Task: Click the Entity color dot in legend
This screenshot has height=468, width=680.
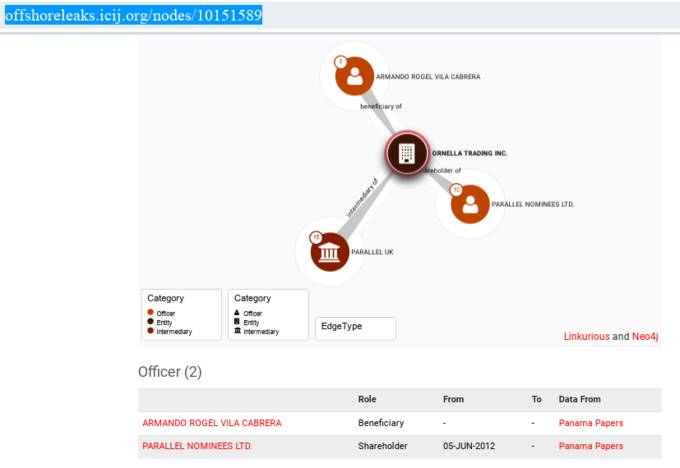Action: point(150,322)
